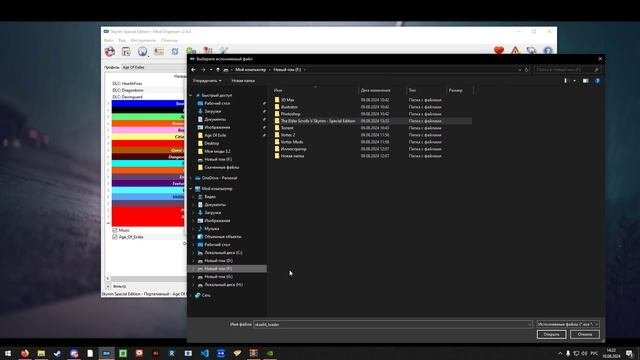Viewport: 640px width, 360px height.
Task: Click the search box in file dialog
Action: pyautogui.click(x=567, y=70)
